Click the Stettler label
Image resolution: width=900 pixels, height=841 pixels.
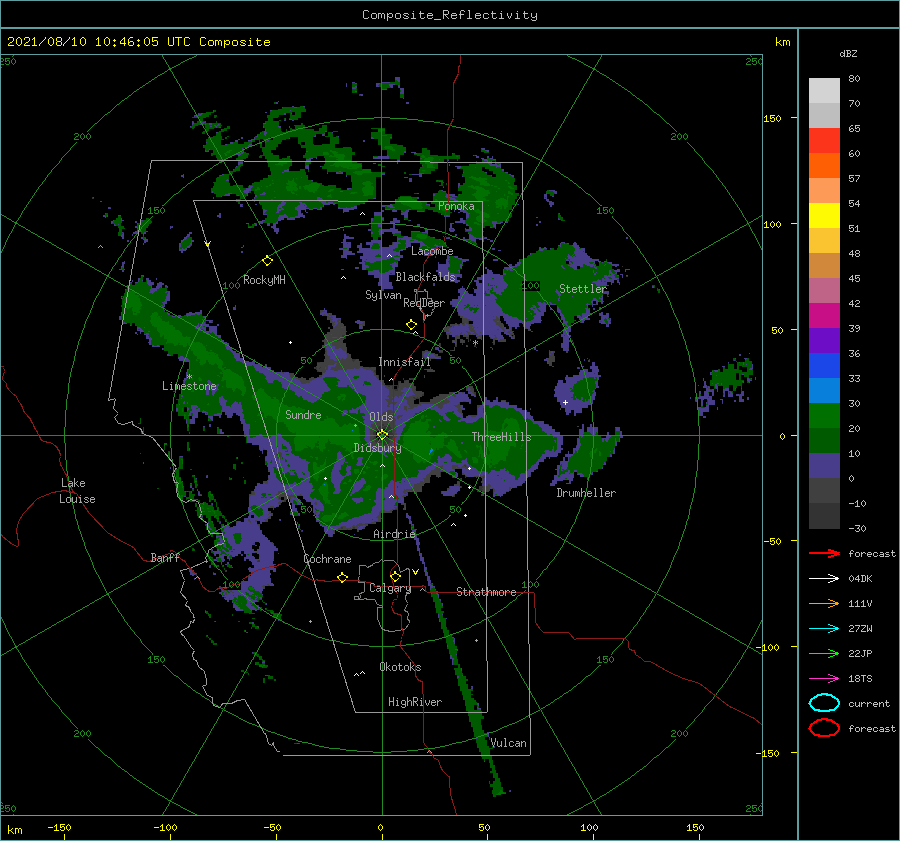coord(583,289)
